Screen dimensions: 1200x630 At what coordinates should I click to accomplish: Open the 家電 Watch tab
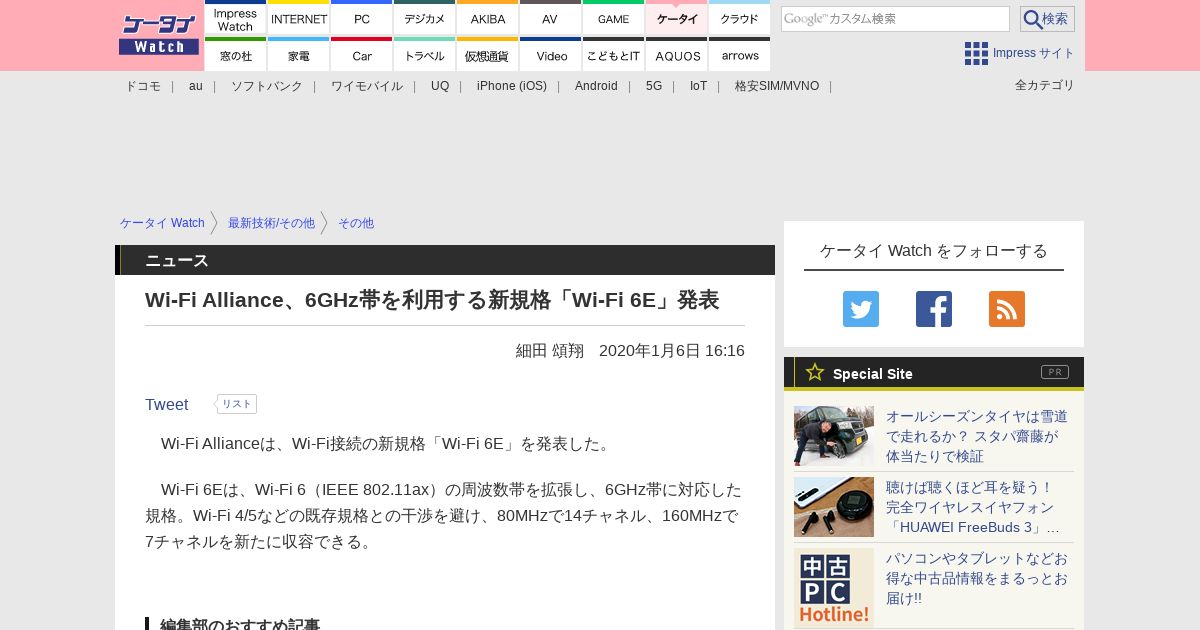pos(299,55)
